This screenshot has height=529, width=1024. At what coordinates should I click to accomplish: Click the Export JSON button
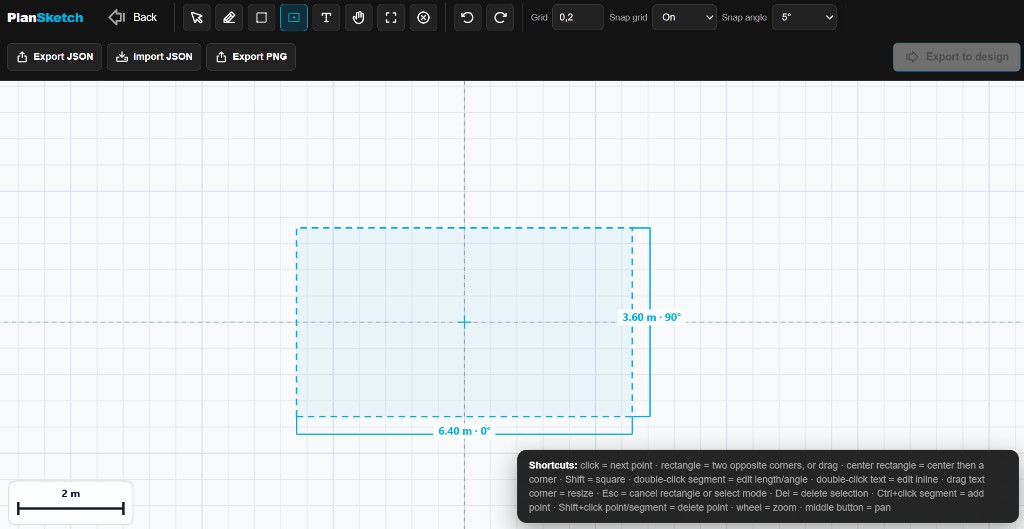click(55, 57)
